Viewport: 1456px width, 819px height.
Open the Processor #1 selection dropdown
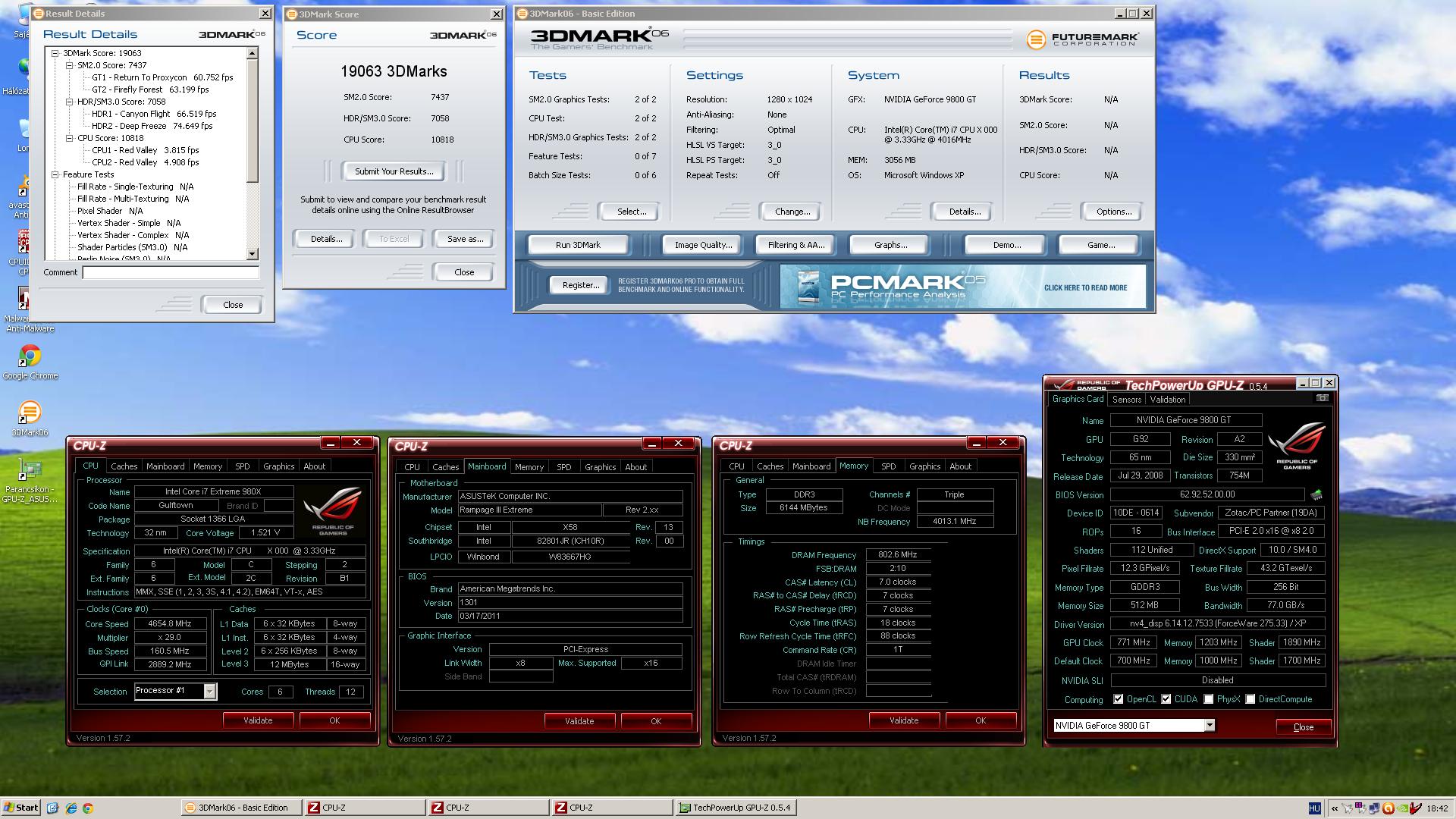(x=209, y=691)
